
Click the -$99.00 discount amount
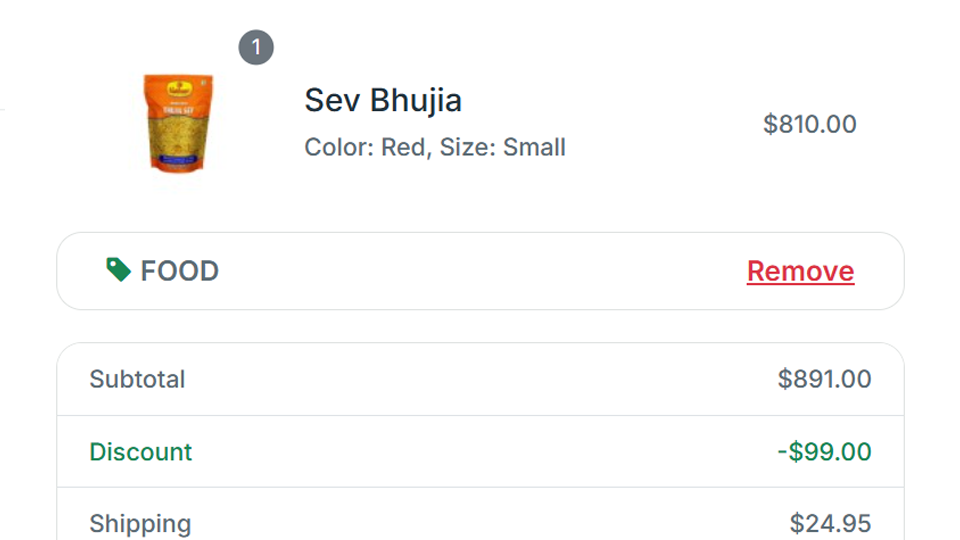click(824, 452)
